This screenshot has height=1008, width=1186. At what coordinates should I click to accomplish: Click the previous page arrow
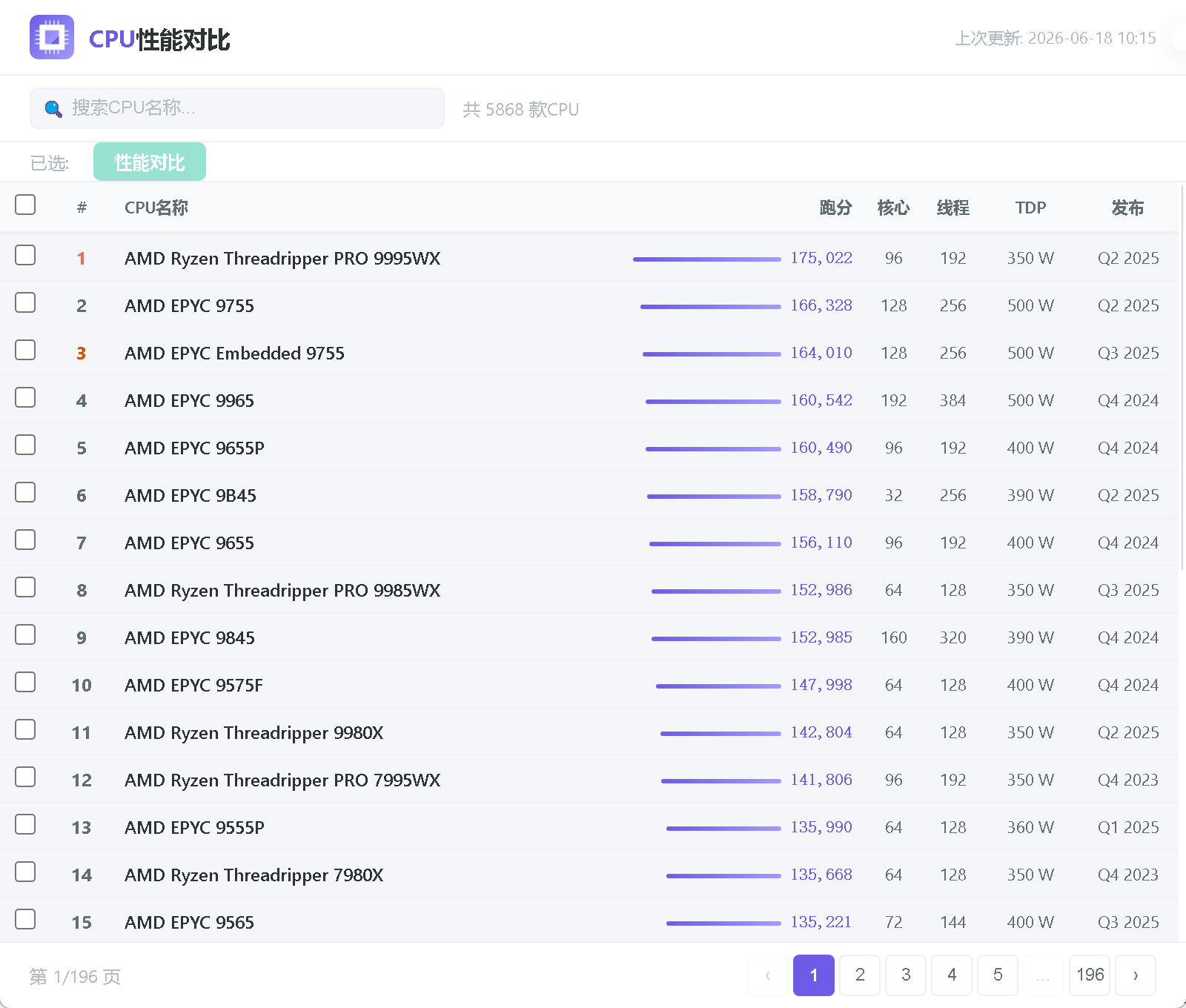point(768,975)
